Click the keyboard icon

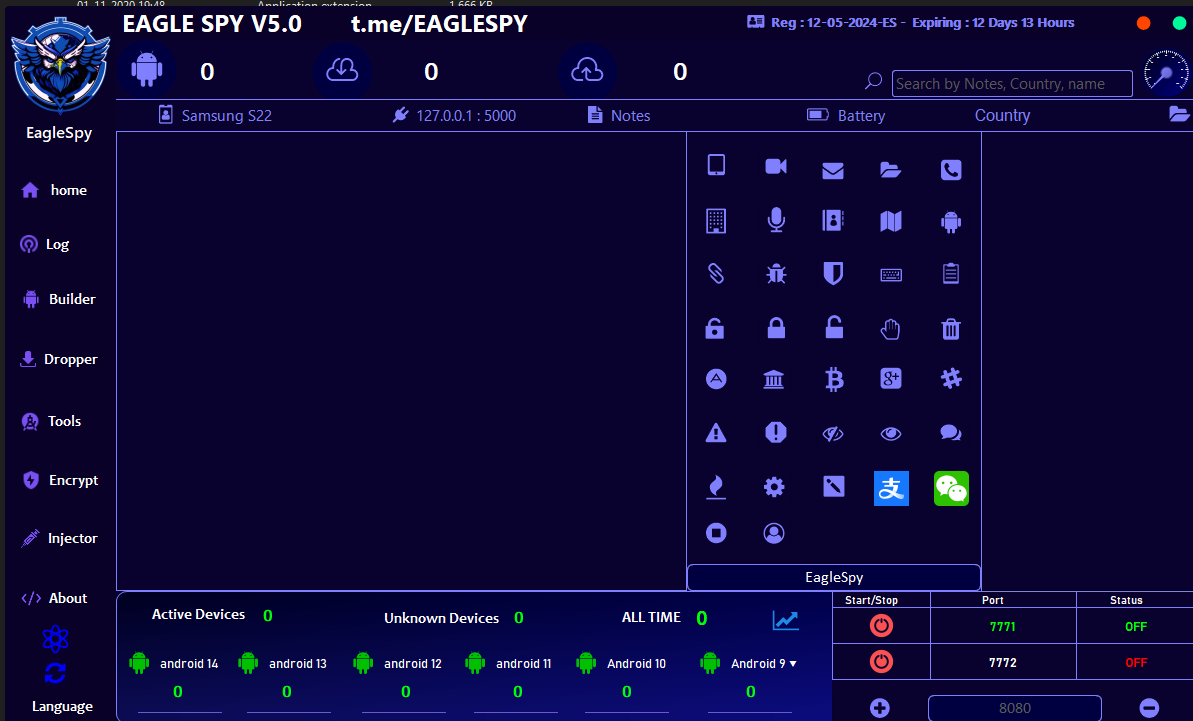point(891,275)
